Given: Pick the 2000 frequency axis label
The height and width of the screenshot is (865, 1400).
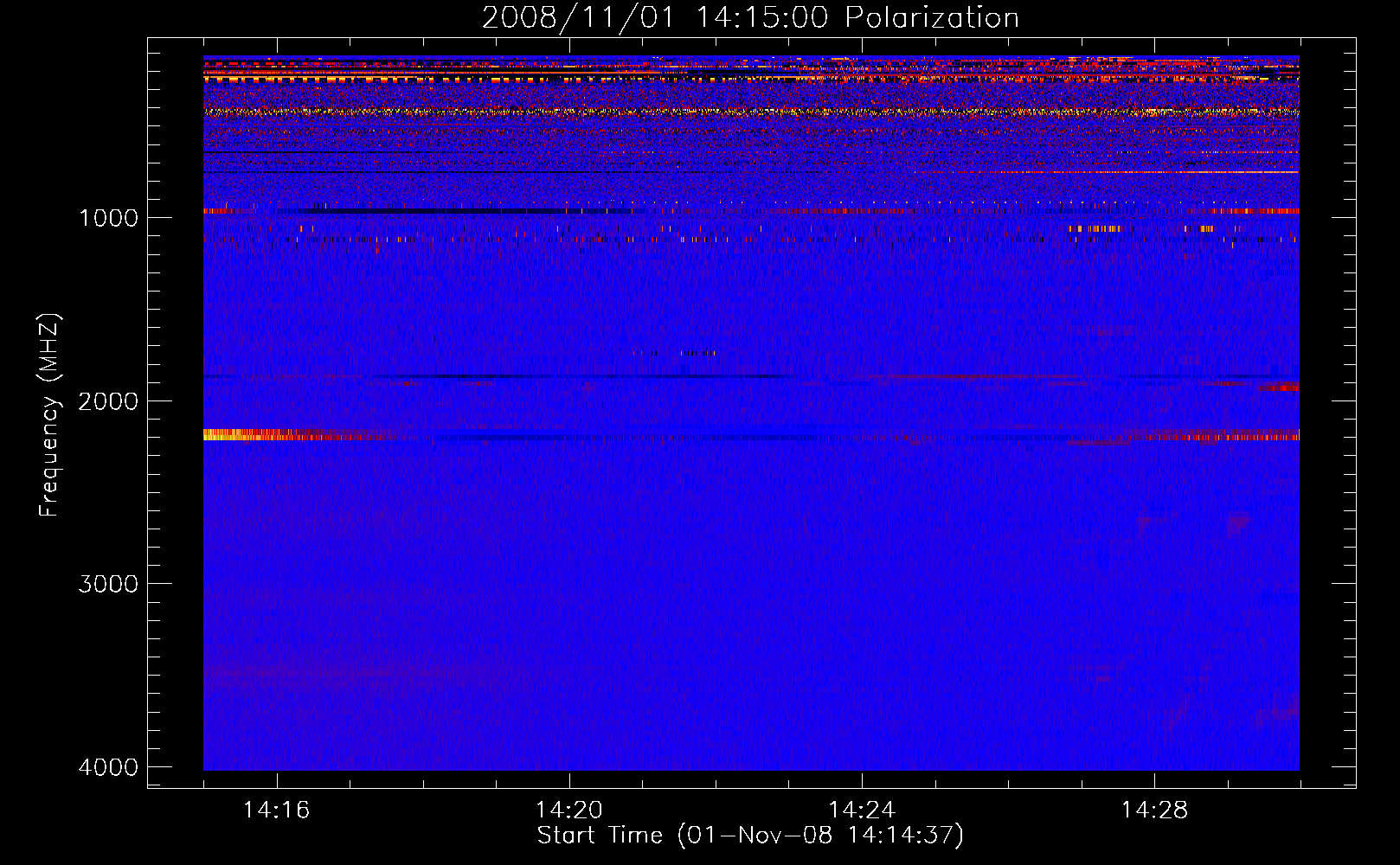Looking at the screenshot, I should (108, 400).
